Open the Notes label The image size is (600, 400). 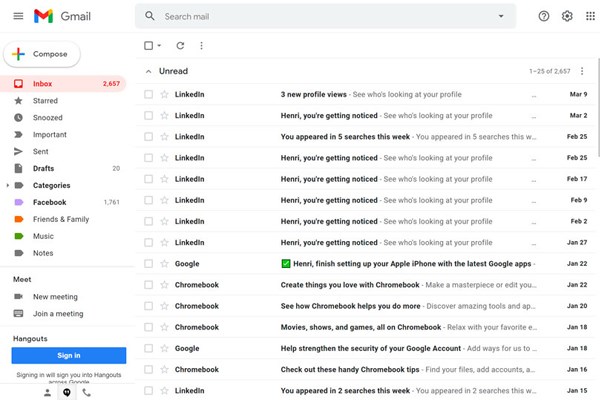tap(63, 253)
